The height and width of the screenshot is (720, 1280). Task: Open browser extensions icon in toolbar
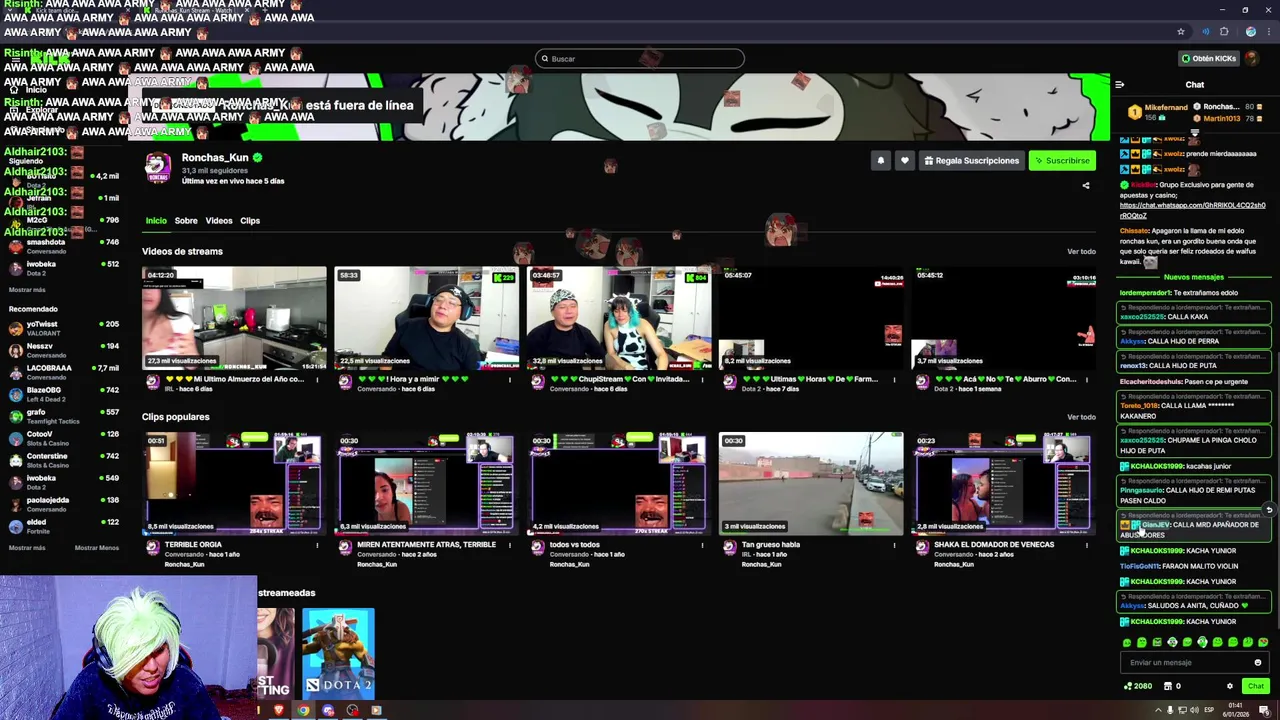(1224, 32)
